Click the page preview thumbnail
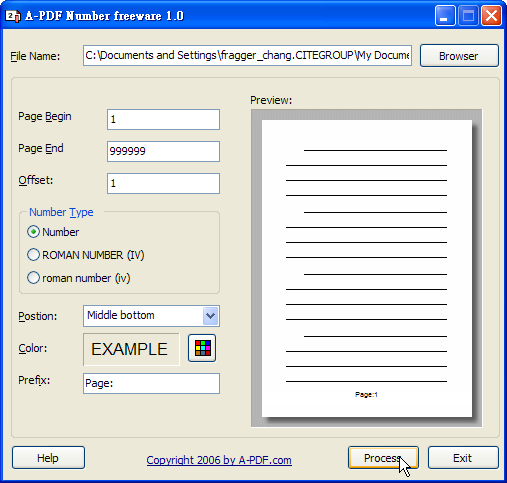The width and height of the screenshot is (507, 483). coord(367,268)
